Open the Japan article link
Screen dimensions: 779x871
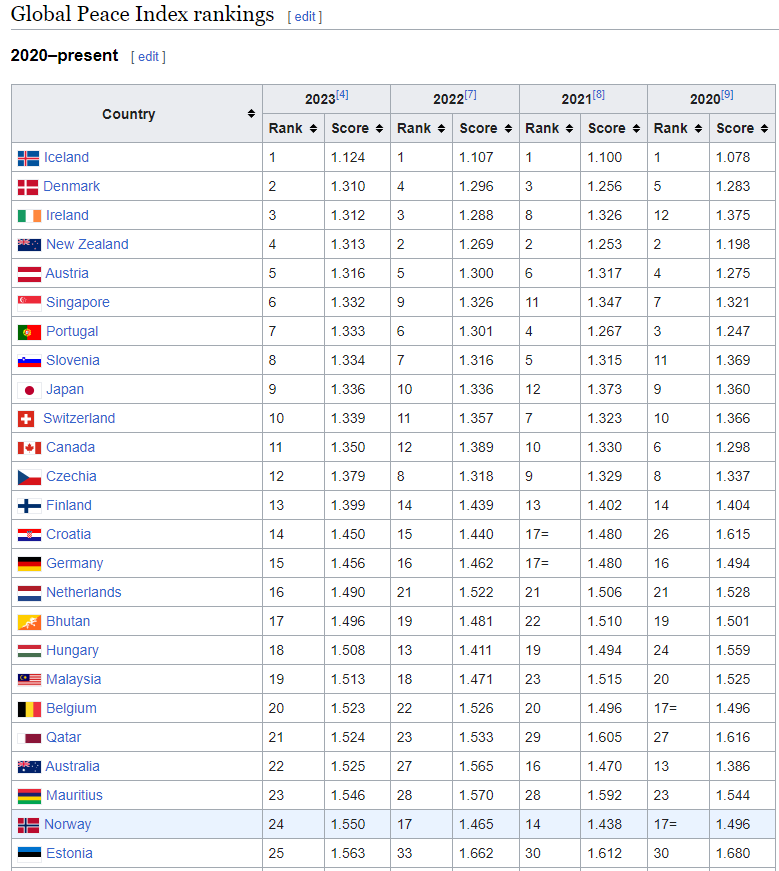coord(65,389)
